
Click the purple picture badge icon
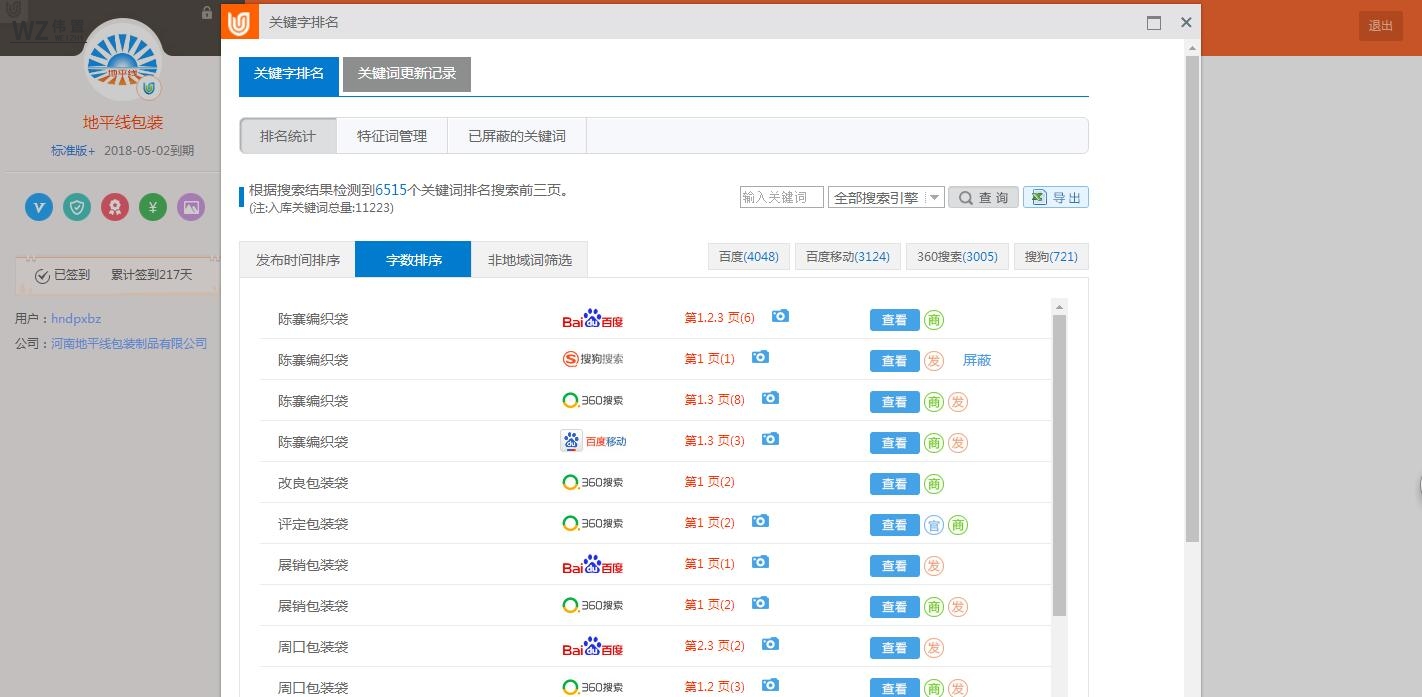pyautogui.click(x=191, y=207)
